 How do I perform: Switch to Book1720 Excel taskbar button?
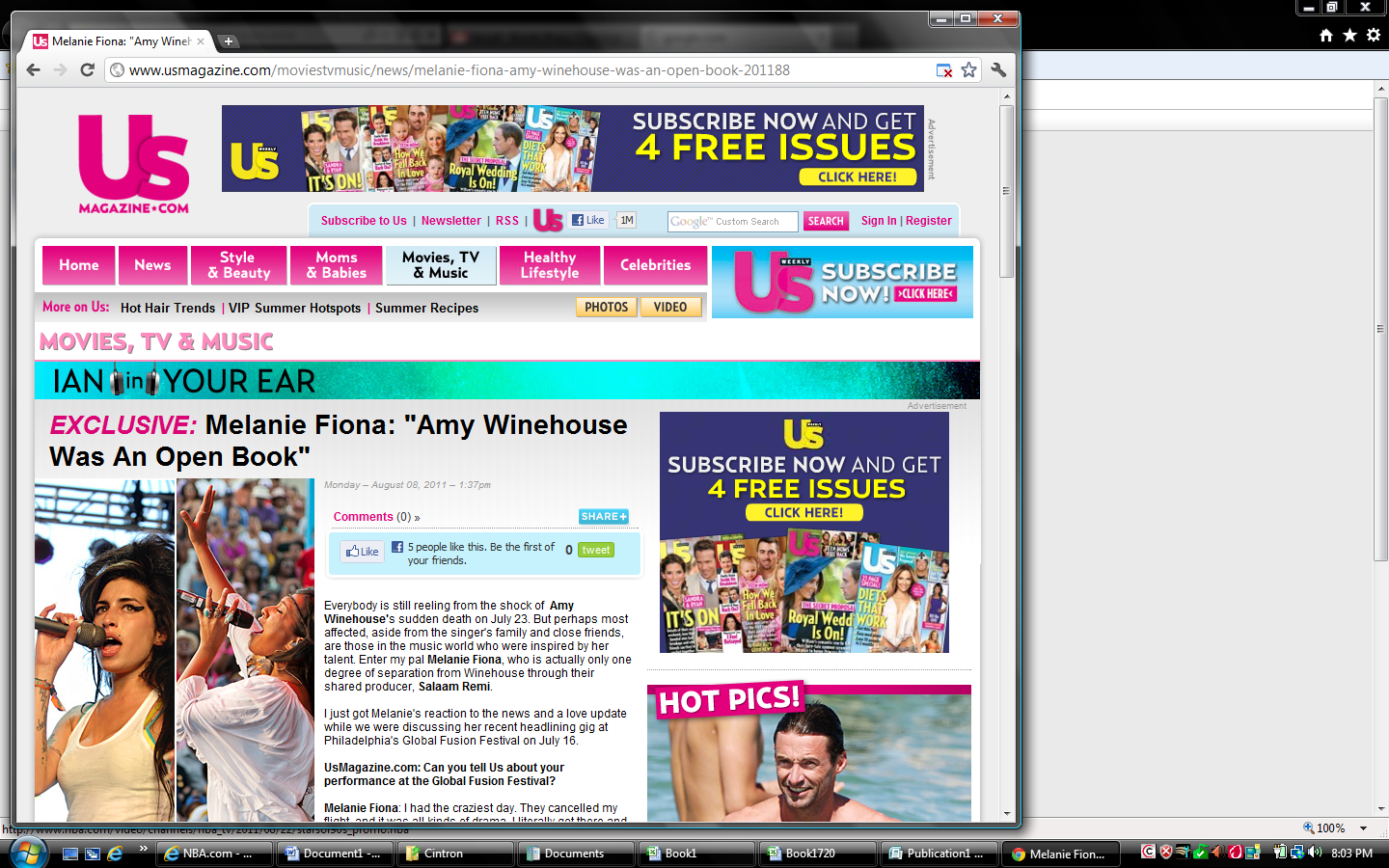pyautogui.click(x=817, y=854)
